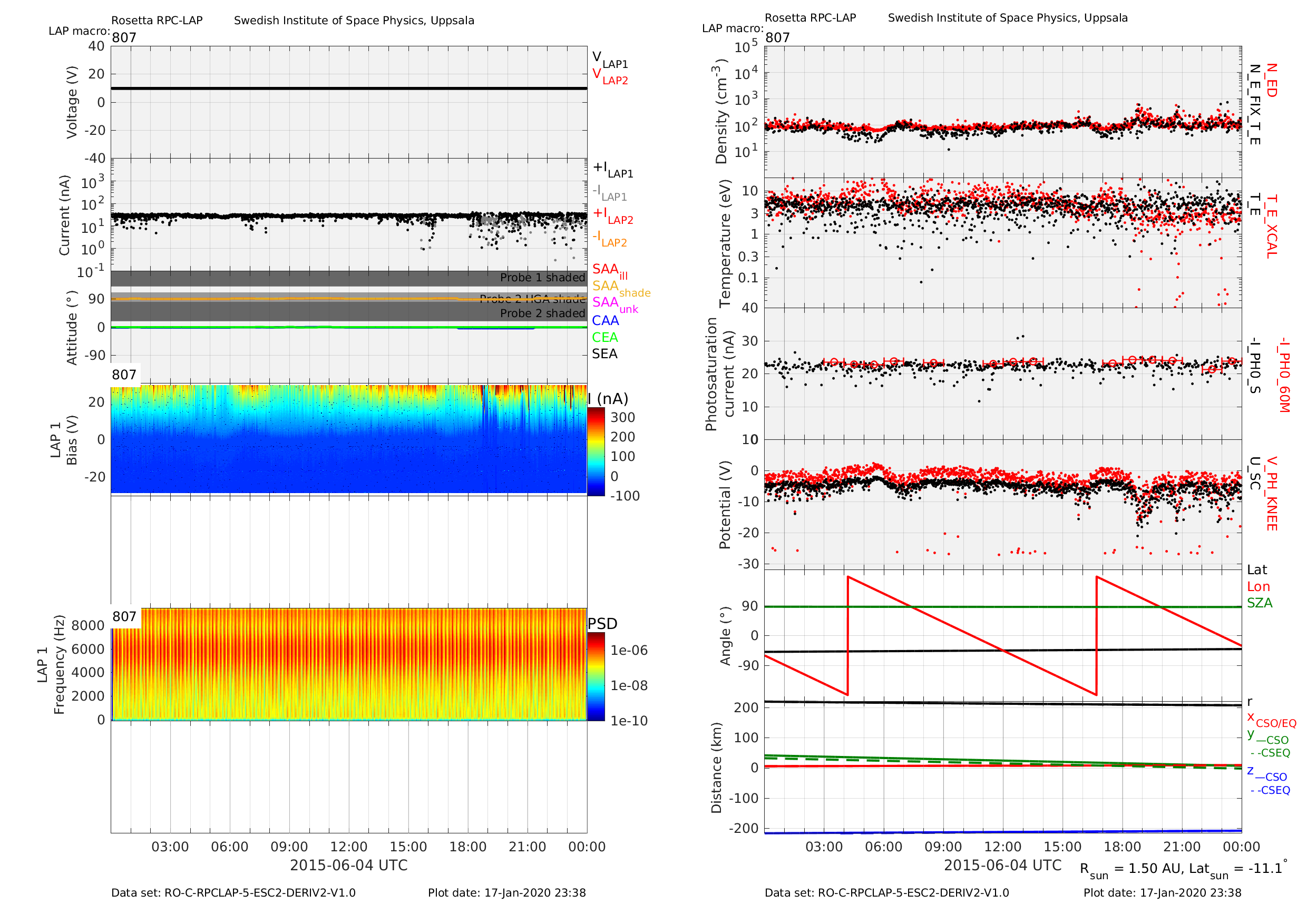The image size is (1307, 924).
Task: Click the 'Probe 2 shaded' band label
Action: pyautogui.click(x=542, y=313)
